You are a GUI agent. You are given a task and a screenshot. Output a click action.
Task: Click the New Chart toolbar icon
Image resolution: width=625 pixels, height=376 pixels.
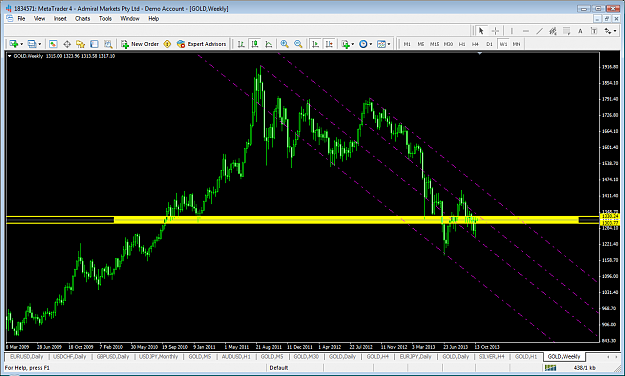14,44
